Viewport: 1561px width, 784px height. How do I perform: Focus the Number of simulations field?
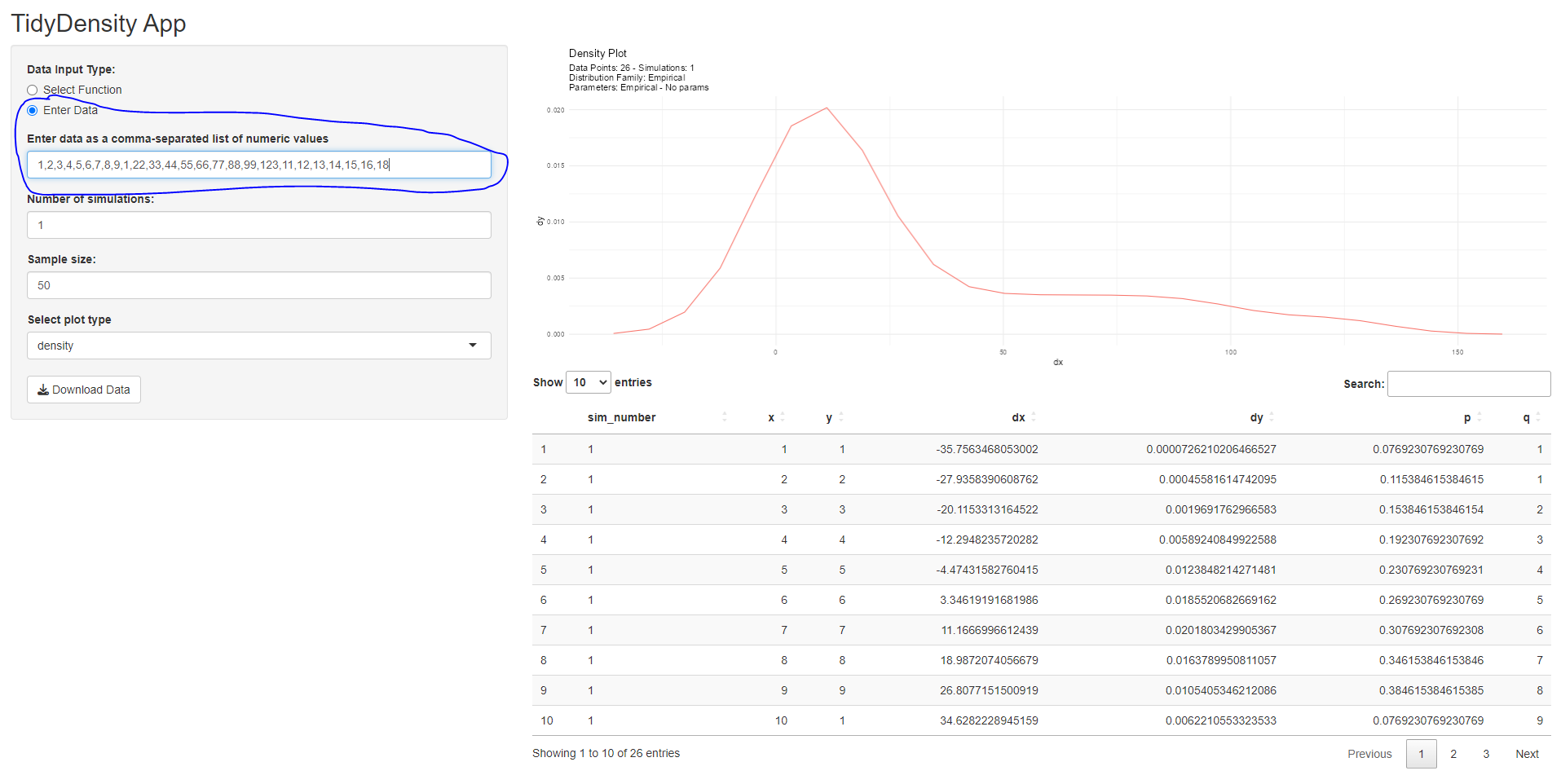coord(258,225)
